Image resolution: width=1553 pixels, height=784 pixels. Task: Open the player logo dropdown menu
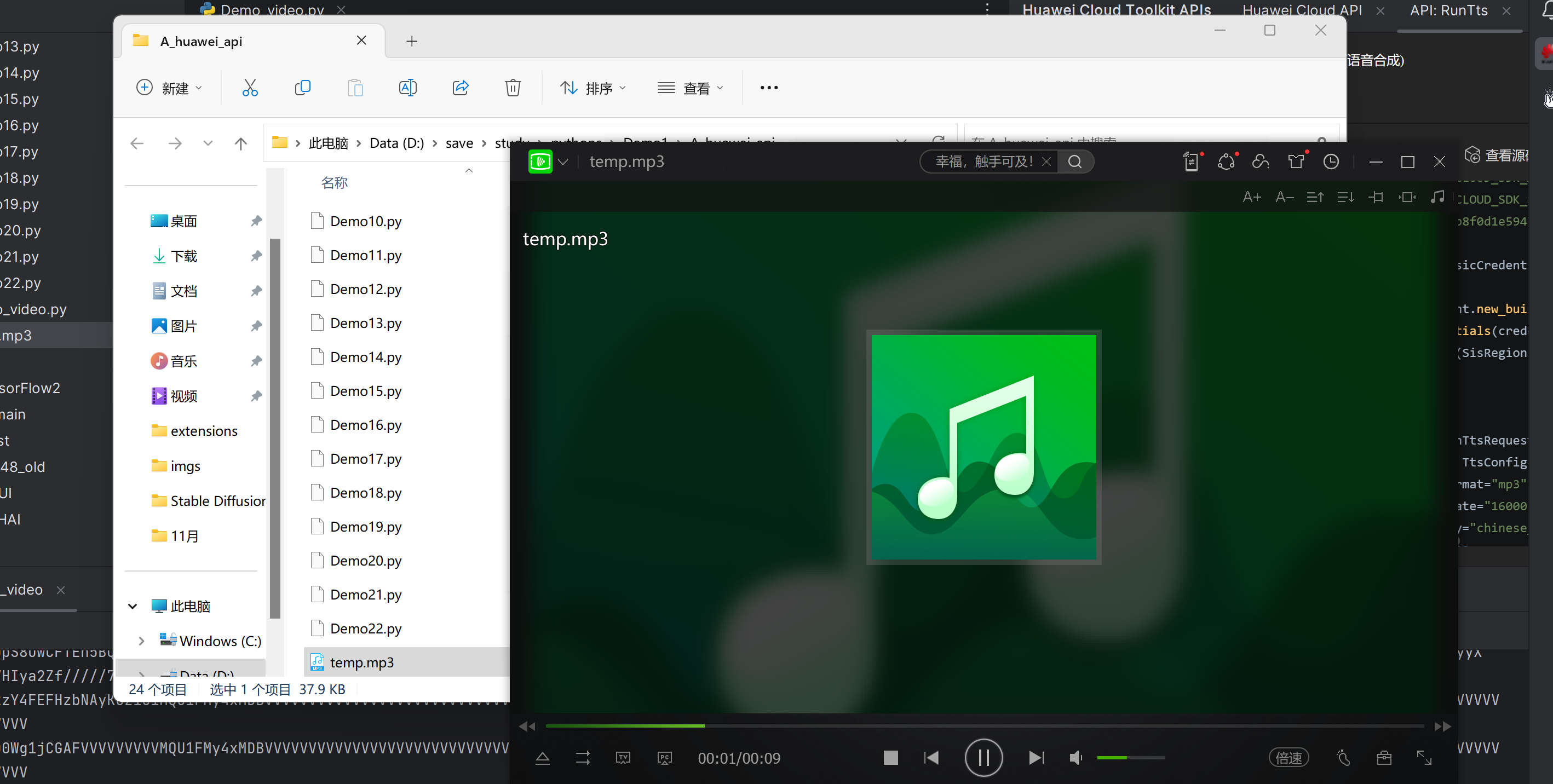point(563,162)
